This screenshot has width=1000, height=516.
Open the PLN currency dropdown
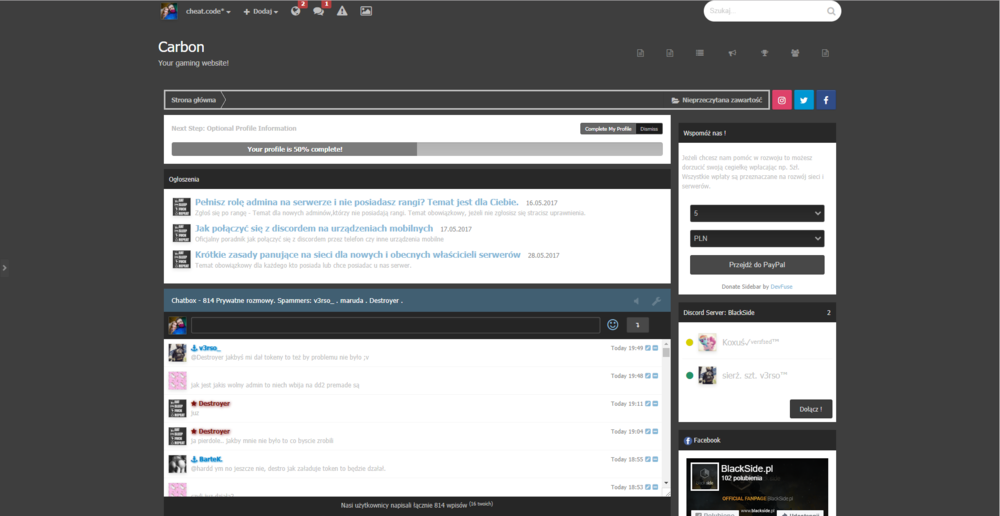[757, 238]
